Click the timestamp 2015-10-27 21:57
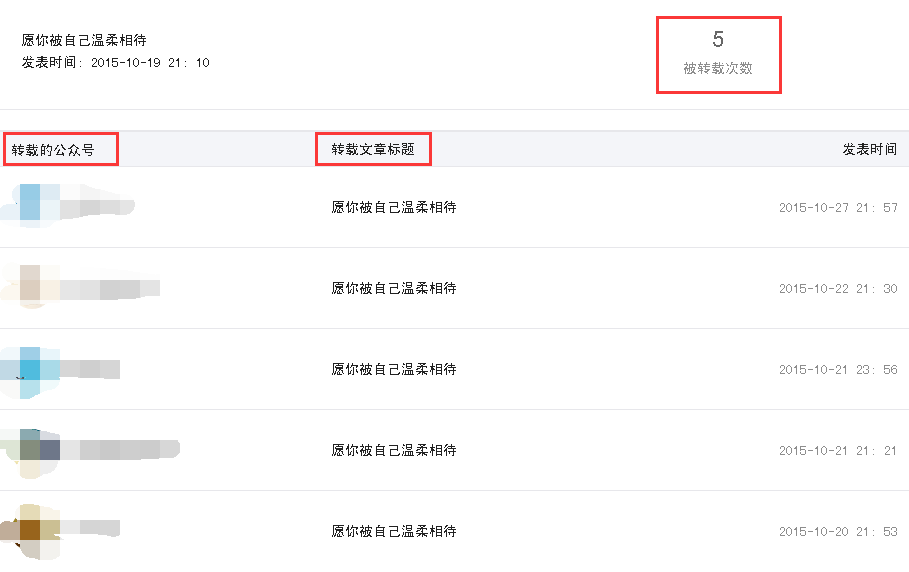 point(838,207)
